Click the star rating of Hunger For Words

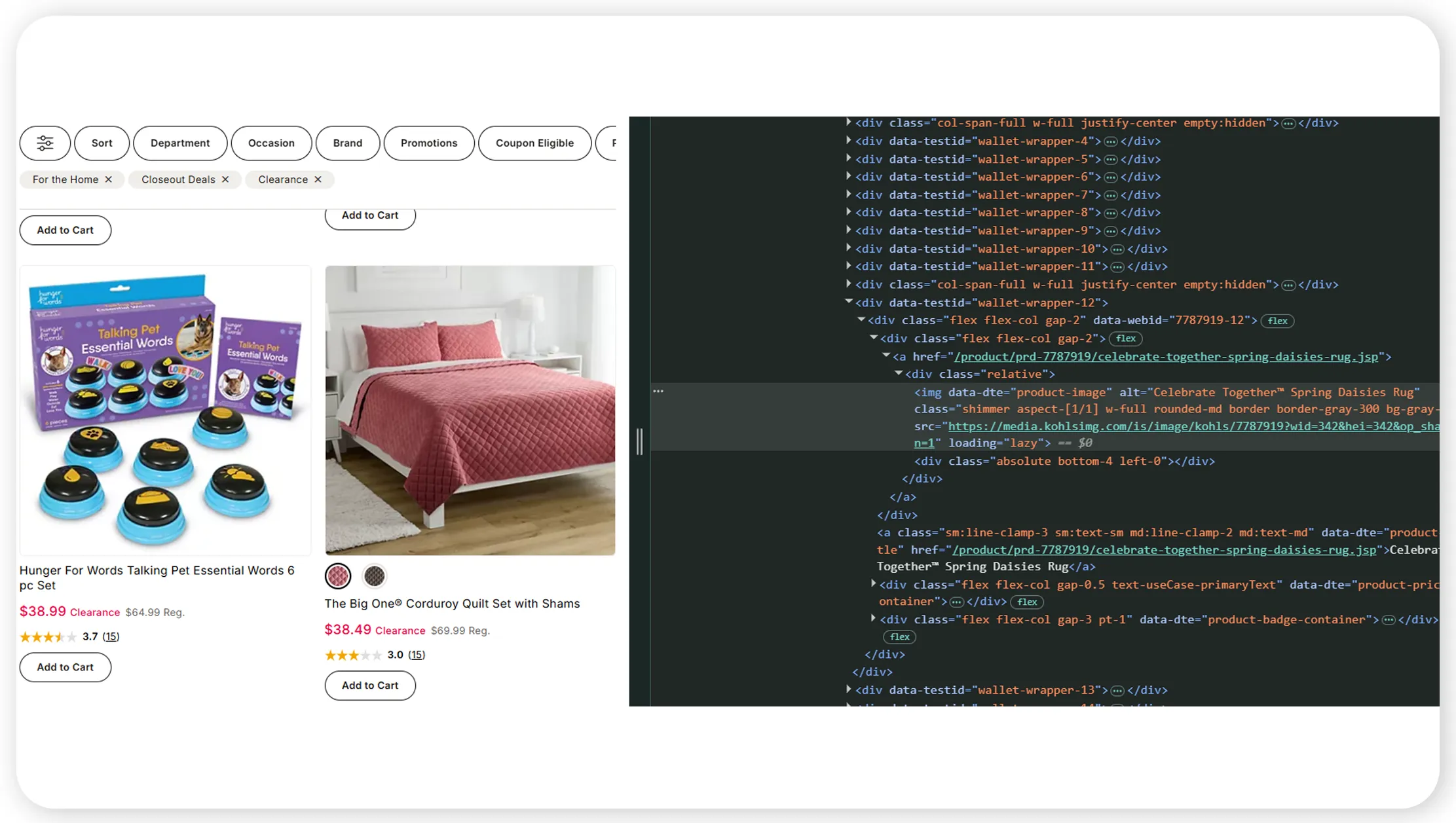[48, 636]
